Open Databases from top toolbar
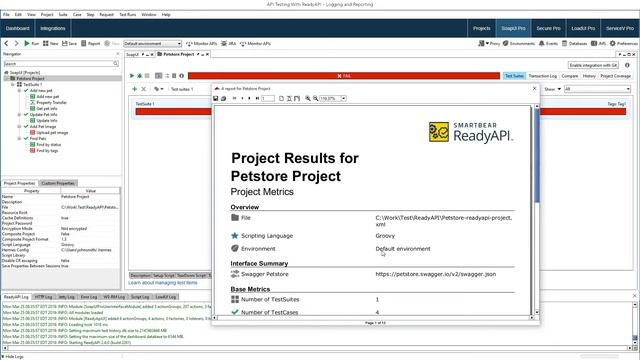Image resolution: width=640 pixels, height=360 pixels. pyautogui.click(x=574, y=43)
